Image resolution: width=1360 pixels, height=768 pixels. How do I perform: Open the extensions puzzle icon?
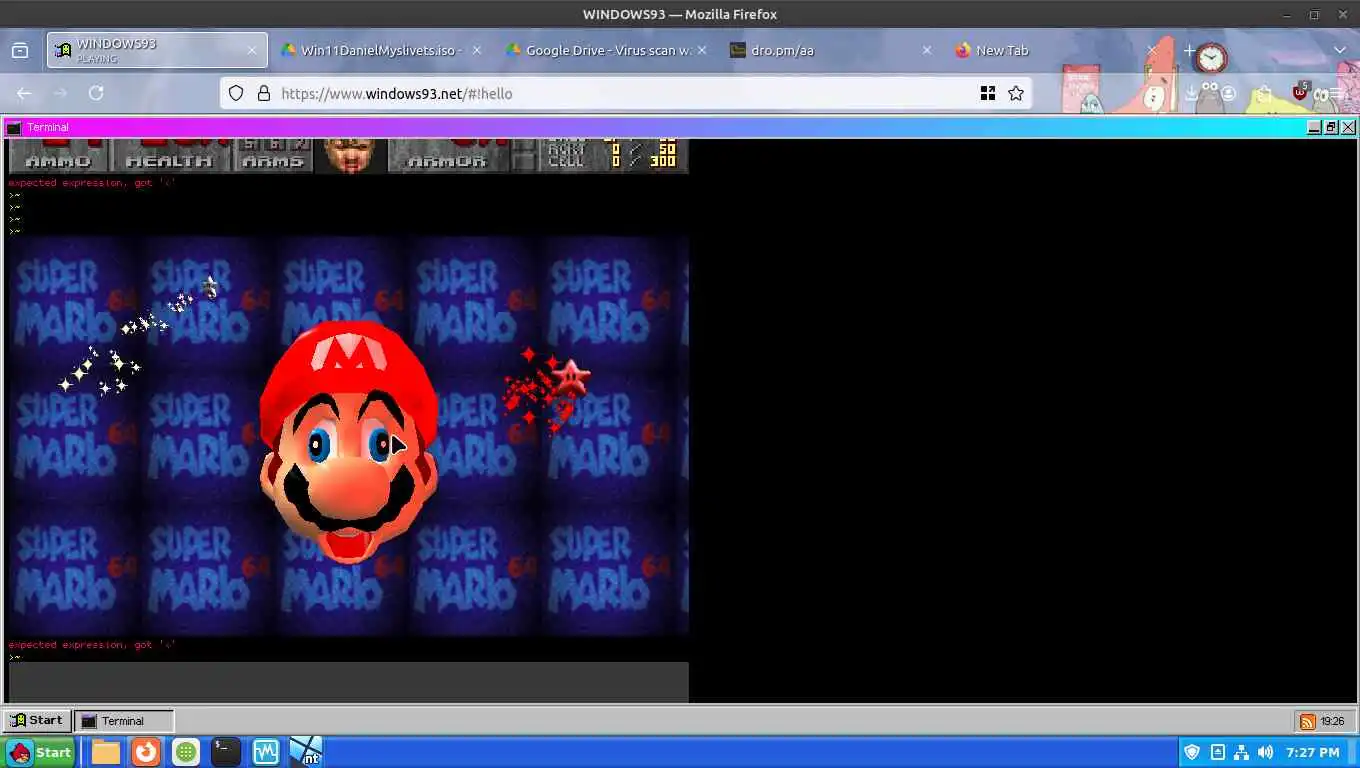1265,93
